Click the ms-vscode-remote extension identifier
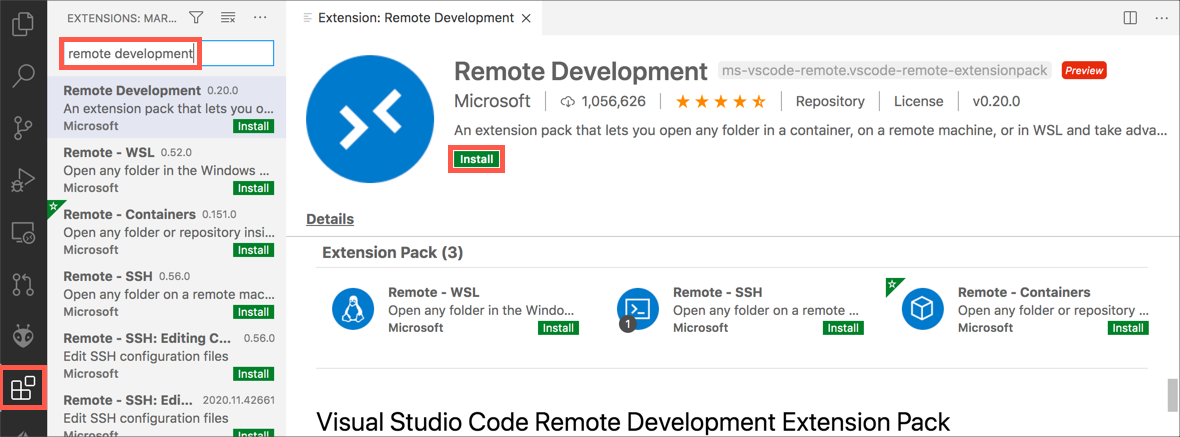The height and width of the screenshot is (437, 1180). pos(884,71)
